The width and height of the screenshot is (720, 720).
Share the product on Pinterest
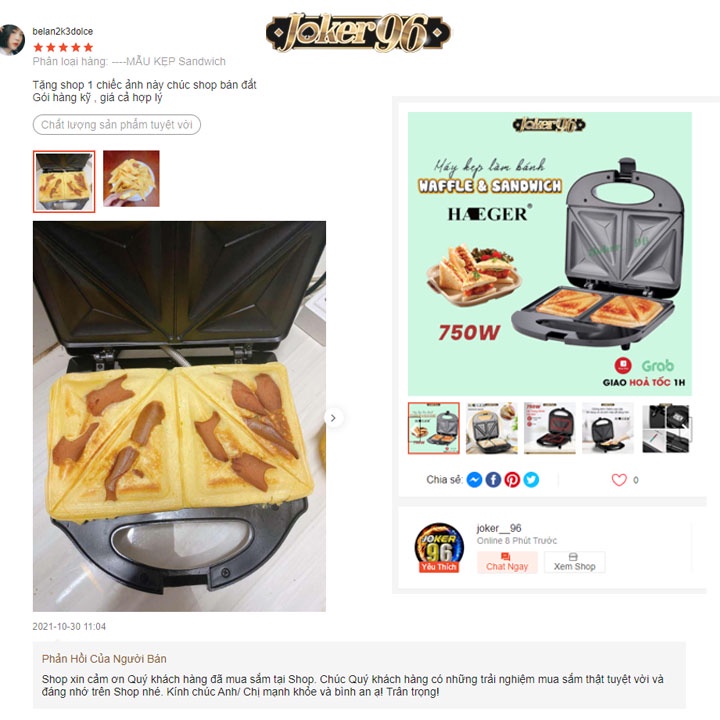tap(512, 480)
